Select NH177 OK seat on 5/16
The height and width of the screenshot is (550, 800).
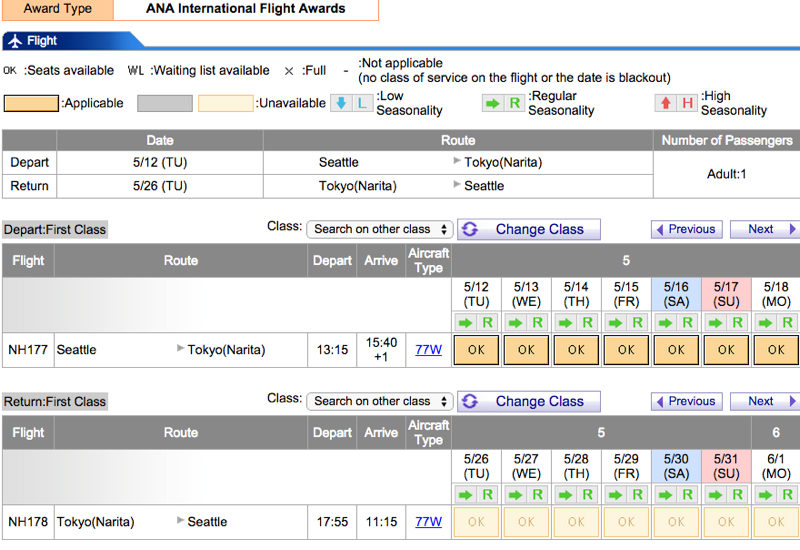tap(676, 350)
